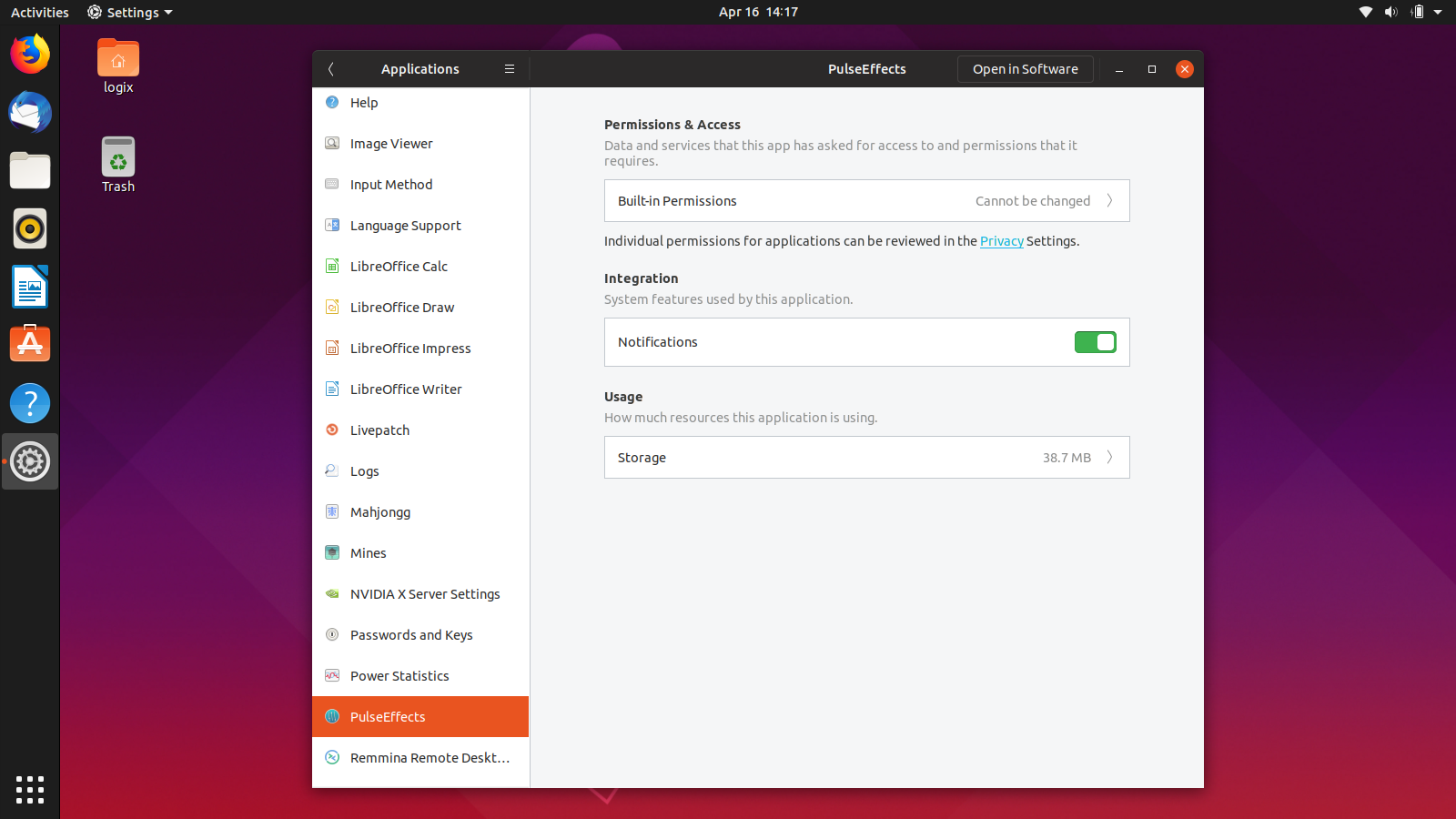The width and height of the screenshot is (1456, 819).
Task: Expand Built-in Permissions details
Action: pyautogui.click(x=866, y=200)
